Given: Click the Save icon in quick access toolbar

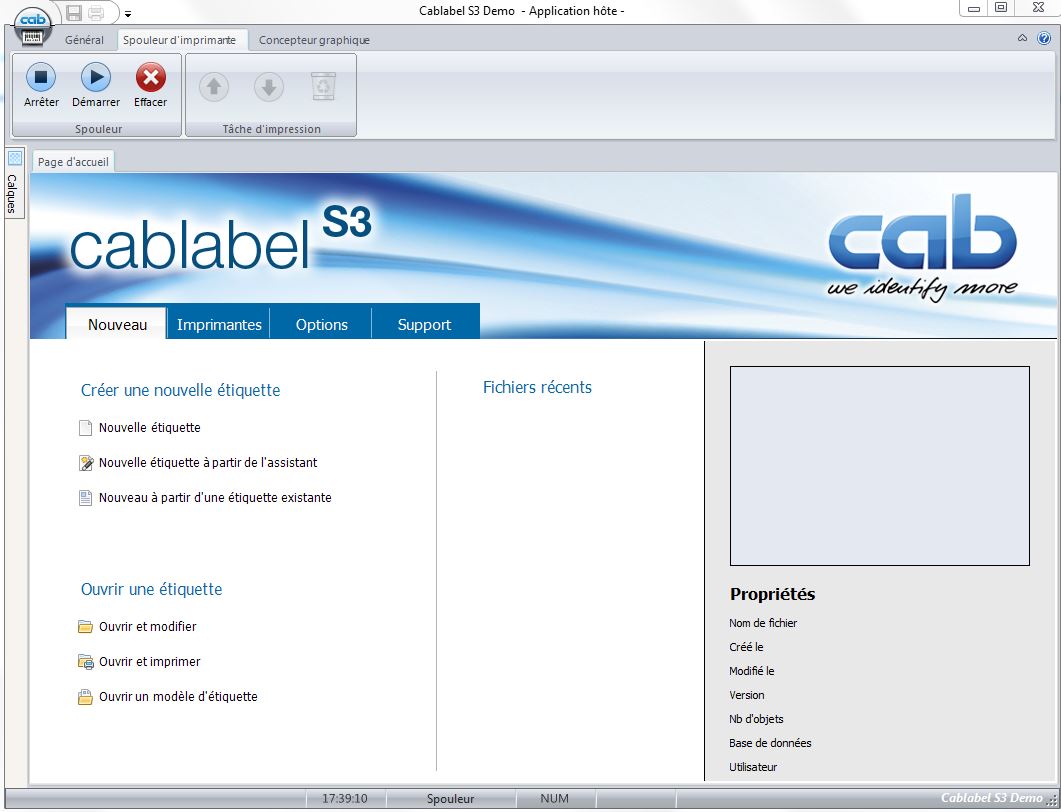Looking at the screenshot, I should pos(74,12).
